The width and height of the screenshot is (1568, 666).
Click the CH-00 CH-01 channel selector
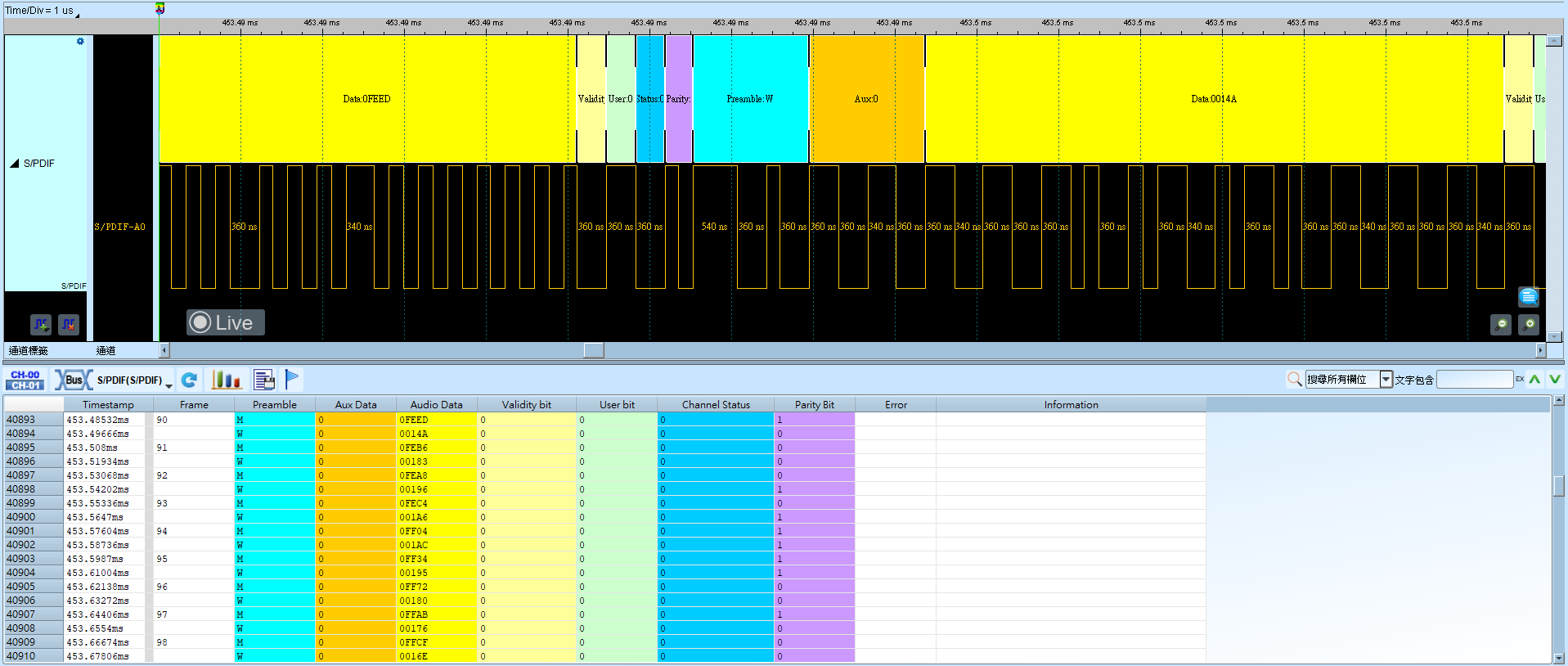click(x=25, y=380)
